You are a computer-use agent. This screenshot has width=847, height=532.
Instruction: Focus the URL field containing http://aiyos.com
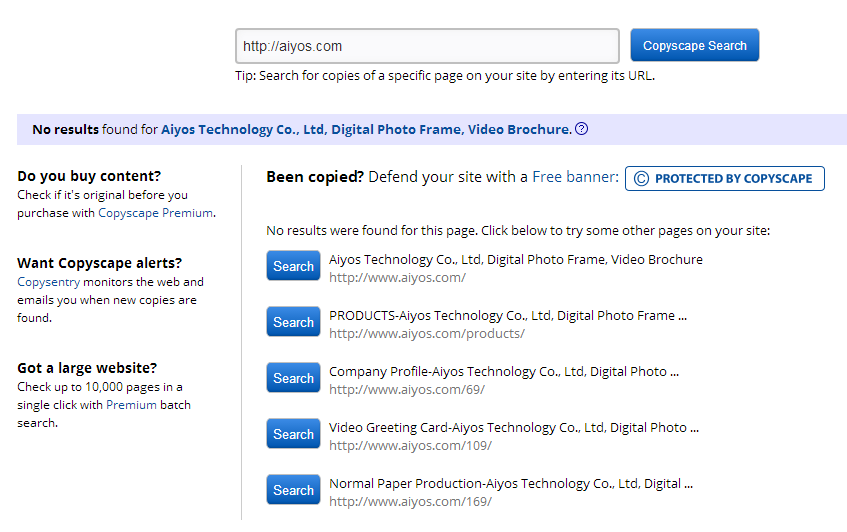point(427,46)
